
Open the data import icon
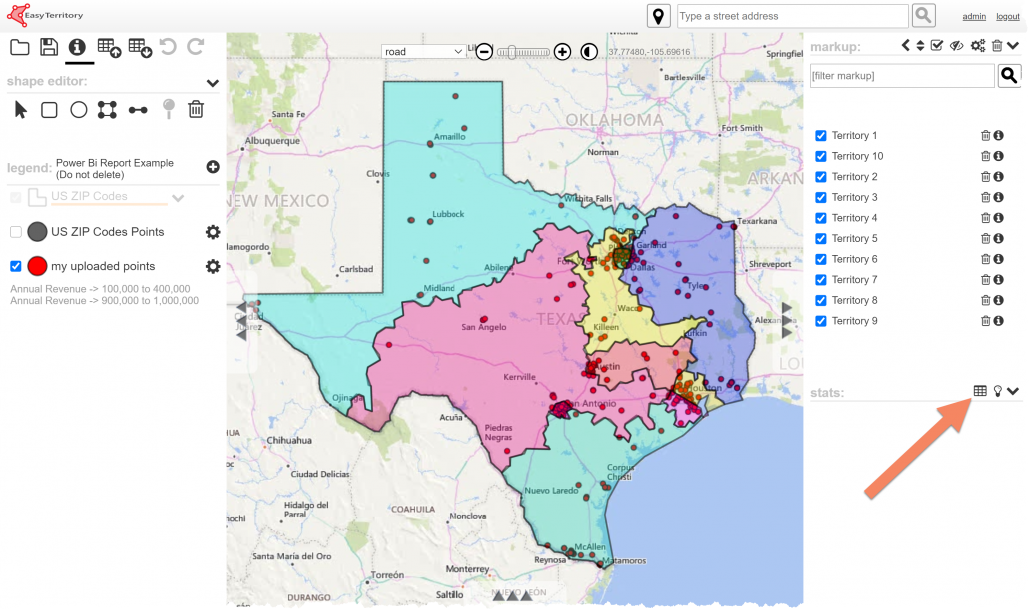(x=108, y=45)
